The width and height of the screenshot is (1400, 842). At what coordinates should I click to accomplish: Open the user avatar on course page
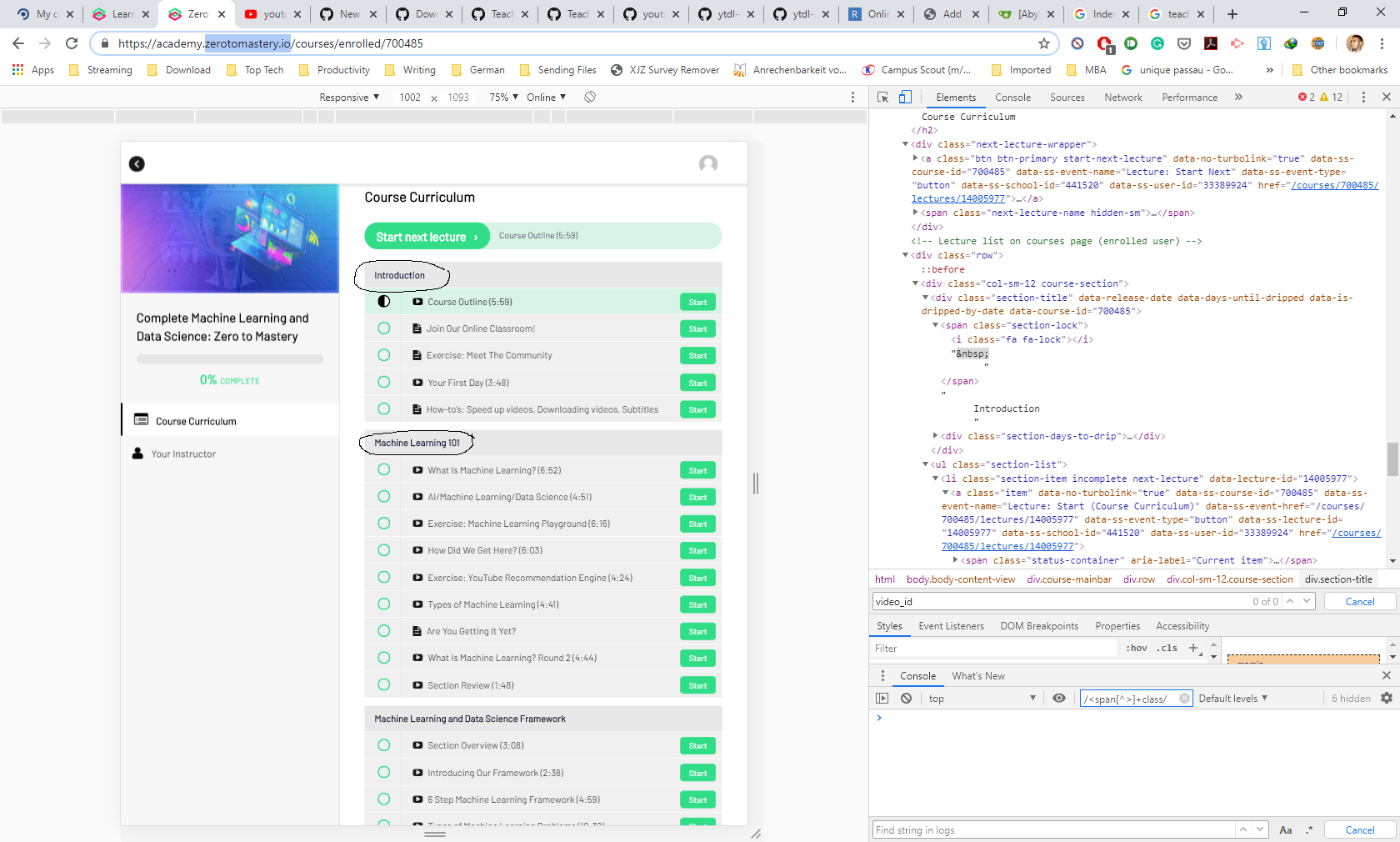(x=708, y=163)
